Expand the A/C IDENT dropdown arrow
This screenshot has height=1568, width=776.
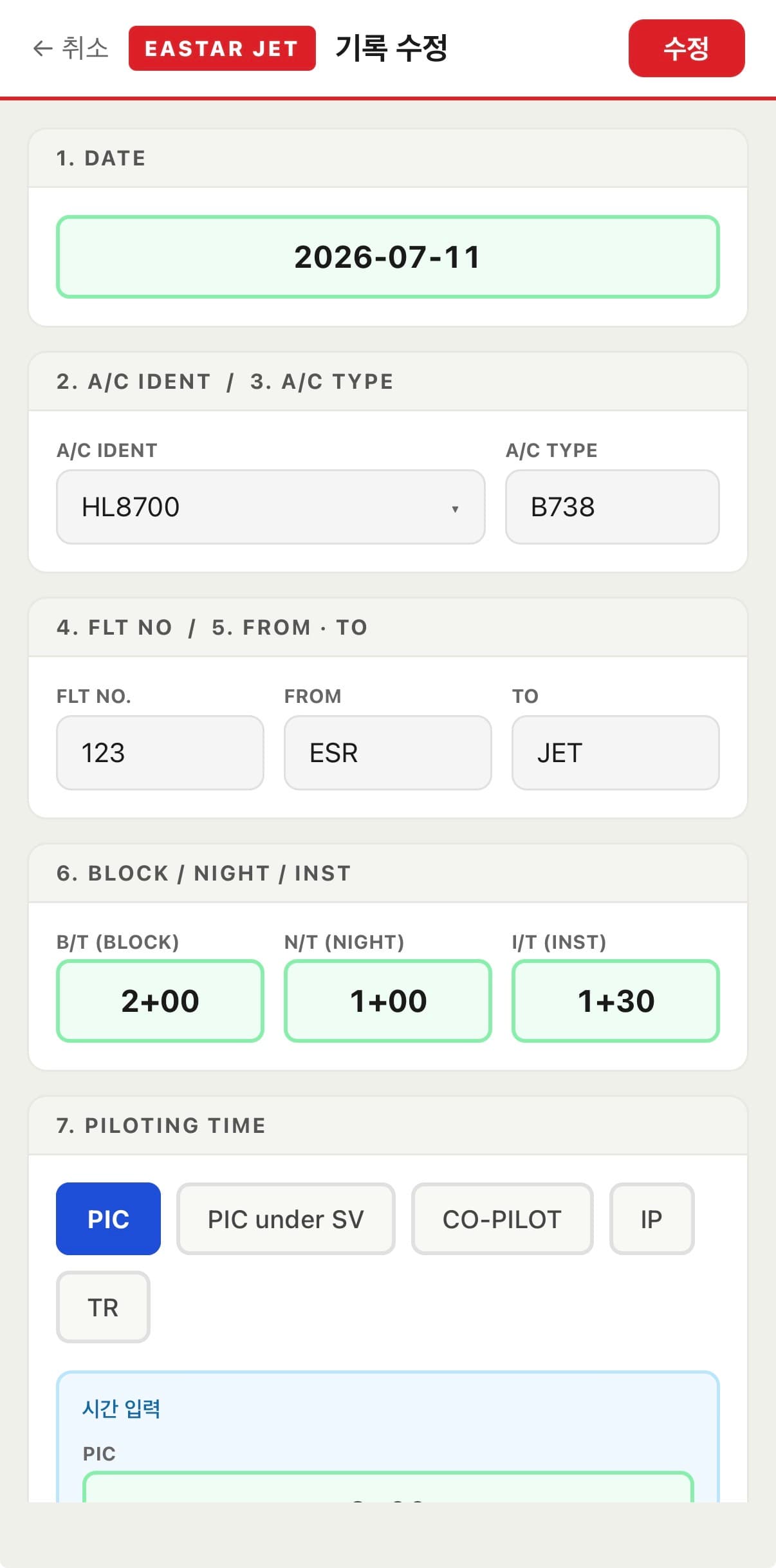tap(455, 509)
